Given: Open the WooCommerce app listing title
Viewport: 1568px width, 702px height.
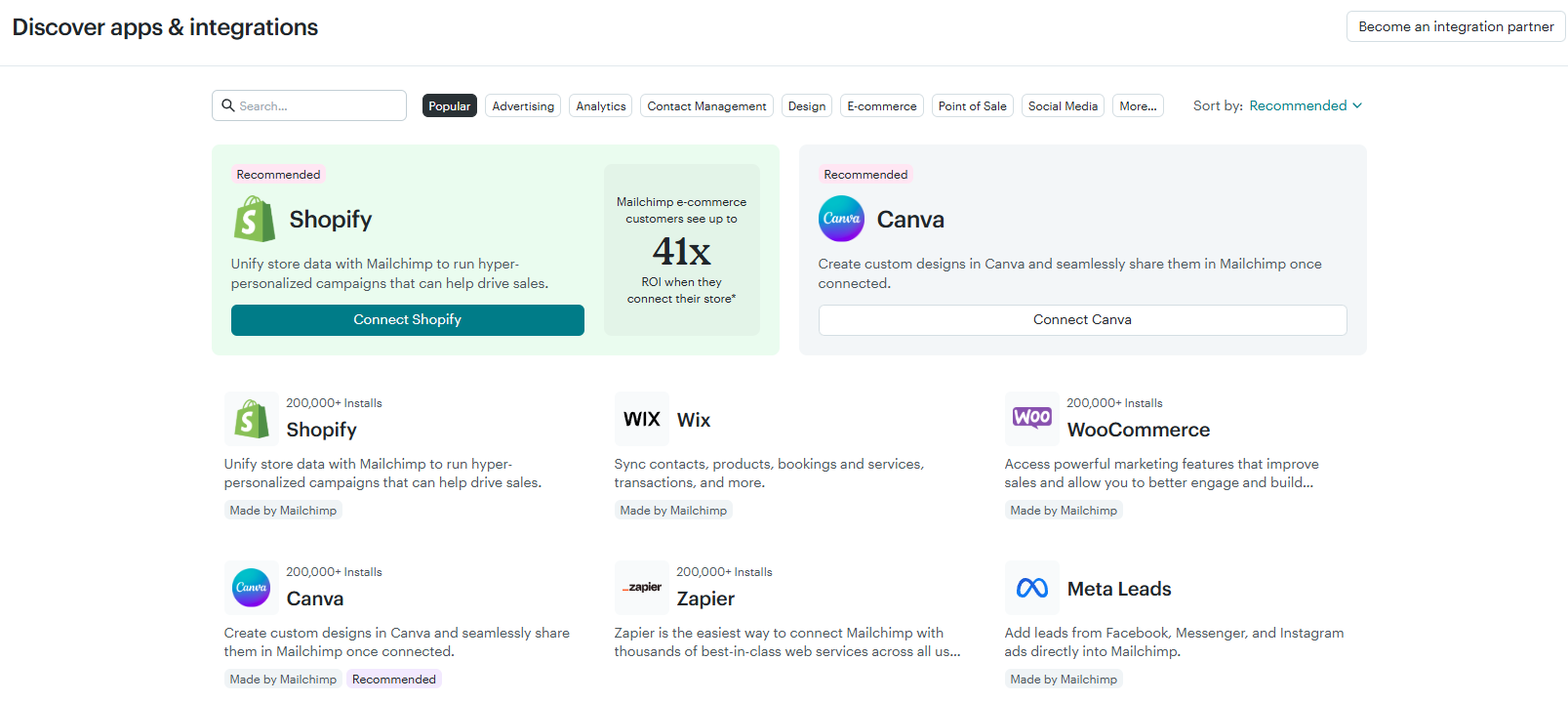Looking at the screenshot, I should pyautogui.click(x=1139, y=430).
